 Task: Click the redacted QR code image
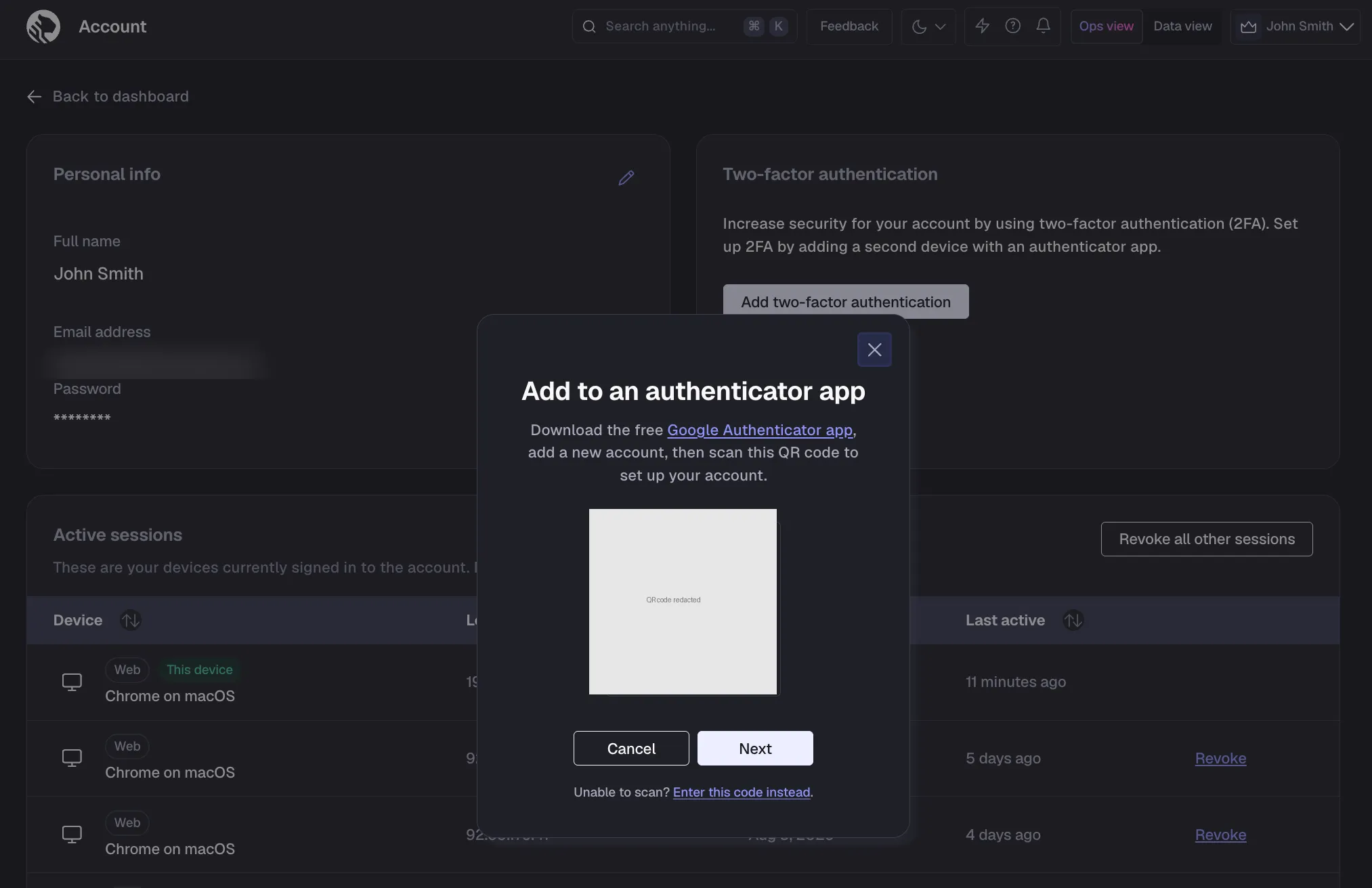click(x=683, y=602)
